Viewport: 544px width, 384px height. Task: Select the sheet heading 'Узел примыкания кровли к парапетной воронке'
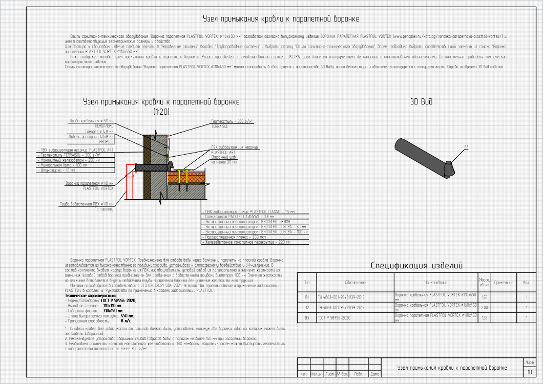point(281,19)
